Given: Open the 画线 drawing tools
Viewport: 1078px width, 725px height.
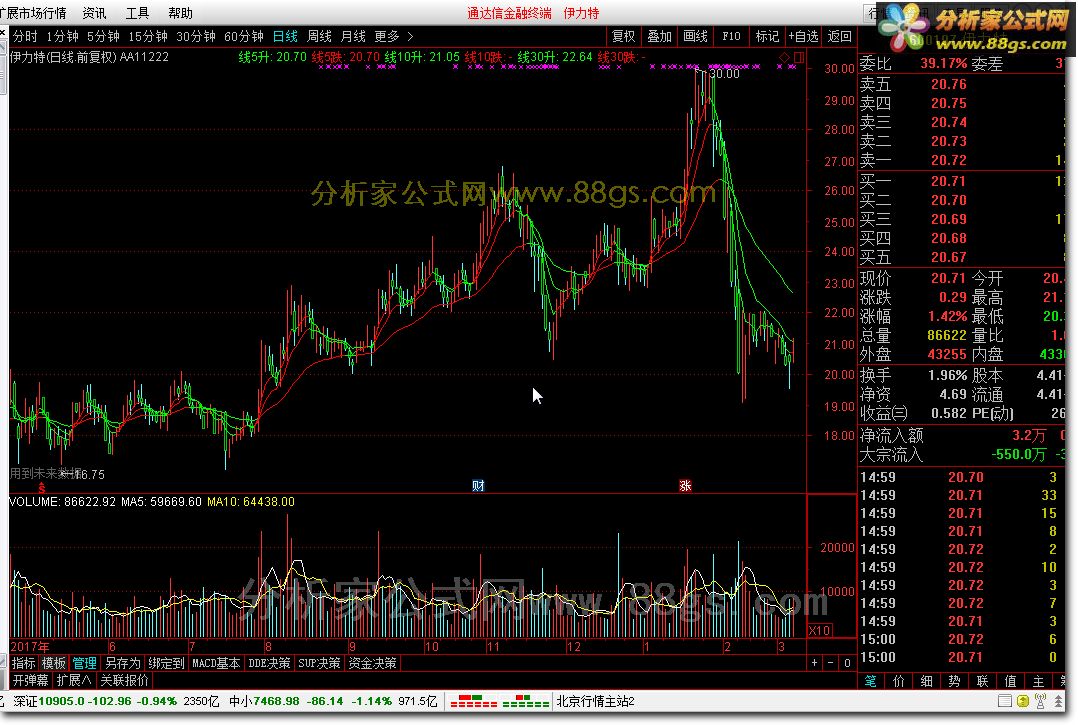Looking at the screenshot, I should pyautogui.click(x=695, y=36).
